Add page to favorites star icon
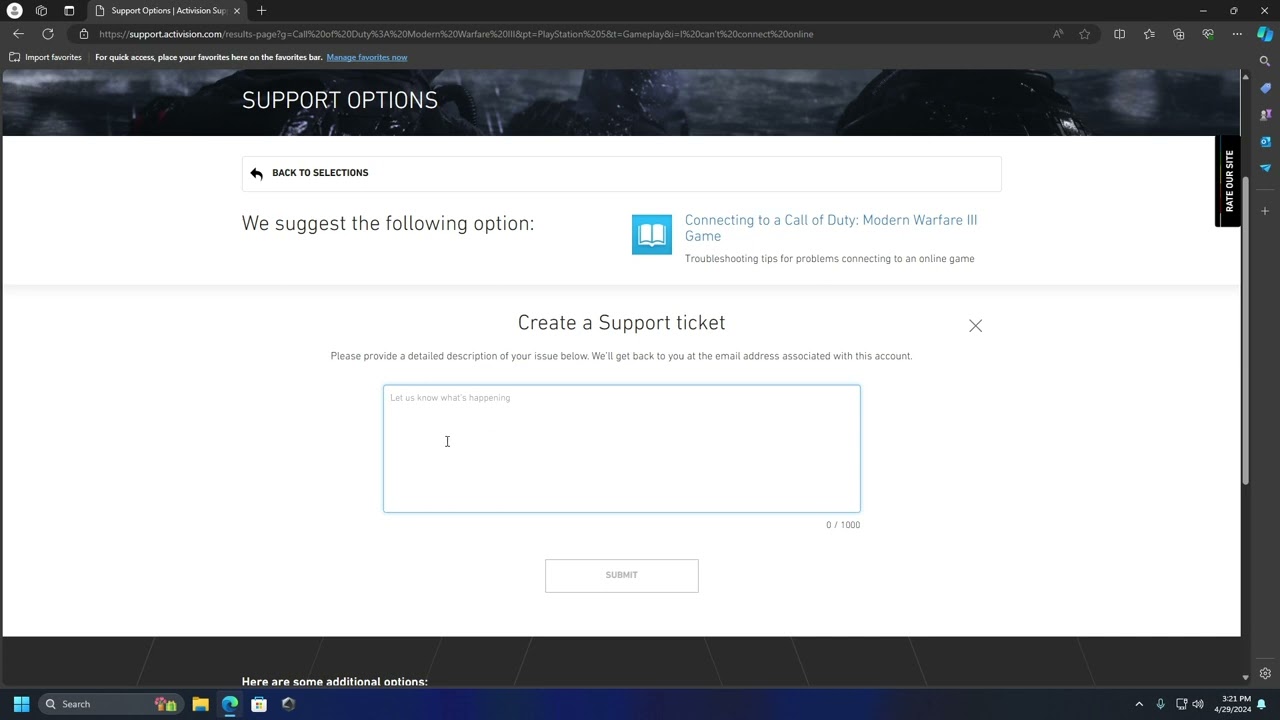The image size is (1280, 720). pyautogui.click(x=1085, y=34)
